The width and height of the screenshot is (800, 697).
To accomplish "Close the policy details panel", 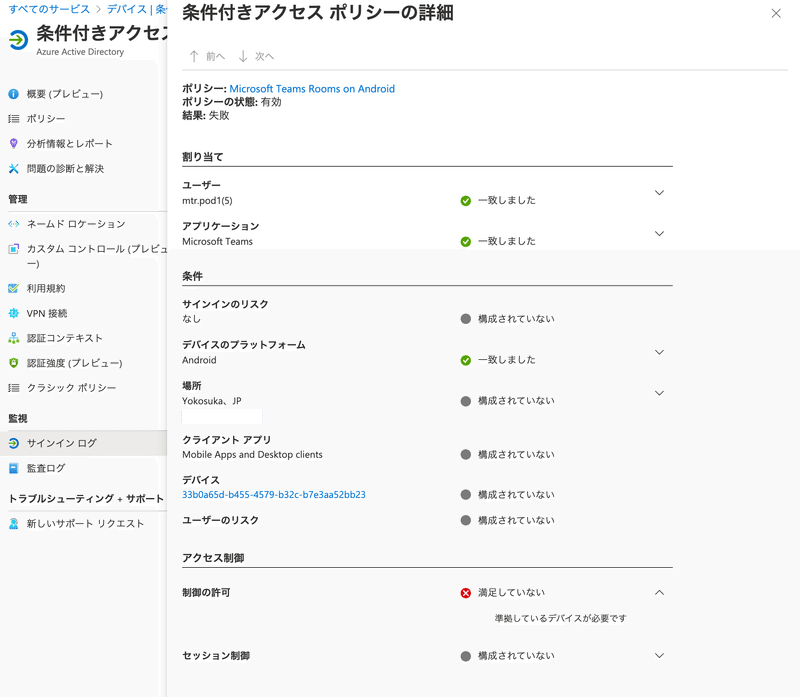I will [776, 13].
